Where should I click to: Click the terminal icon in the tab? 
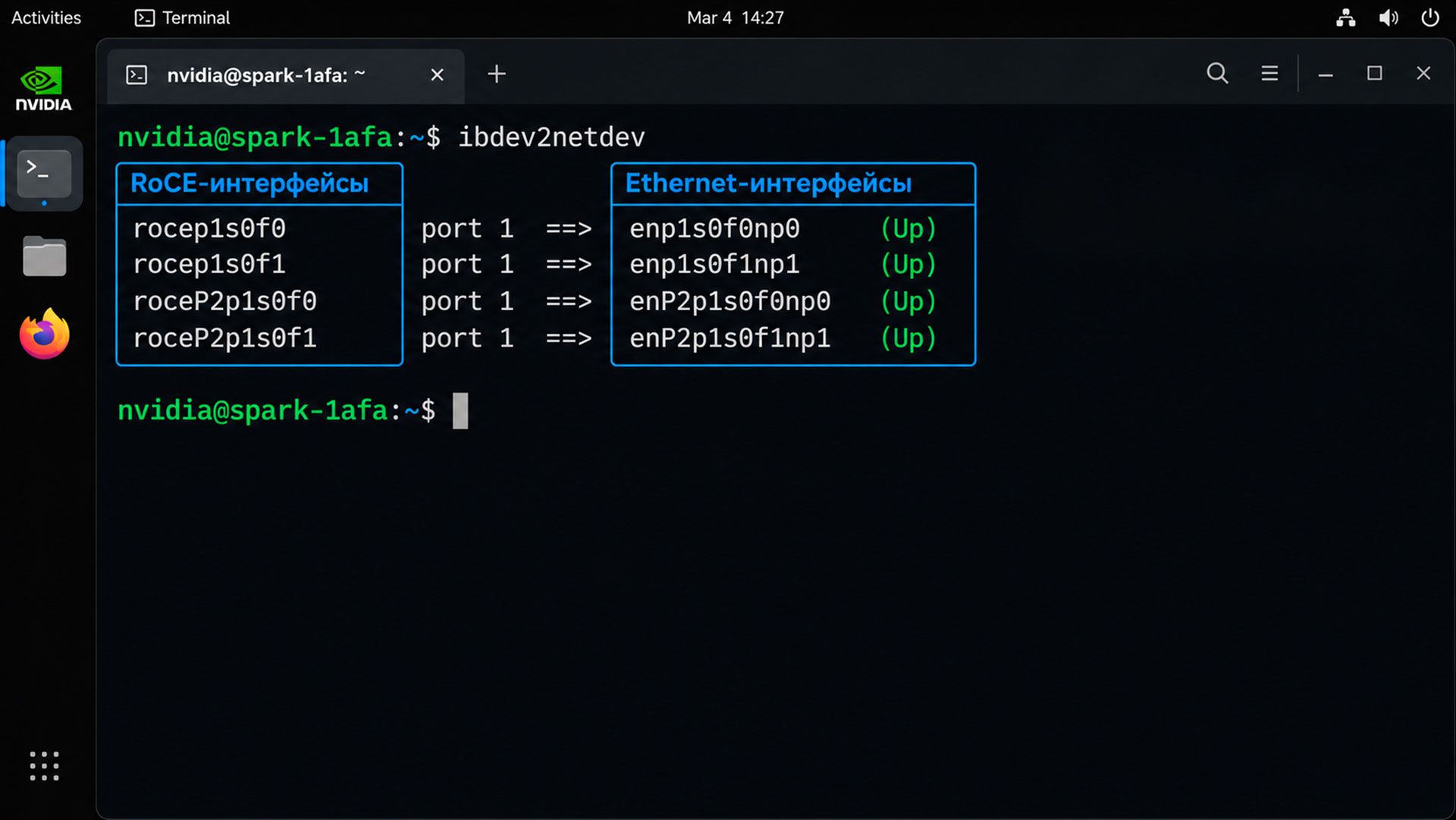pos(136,75)
